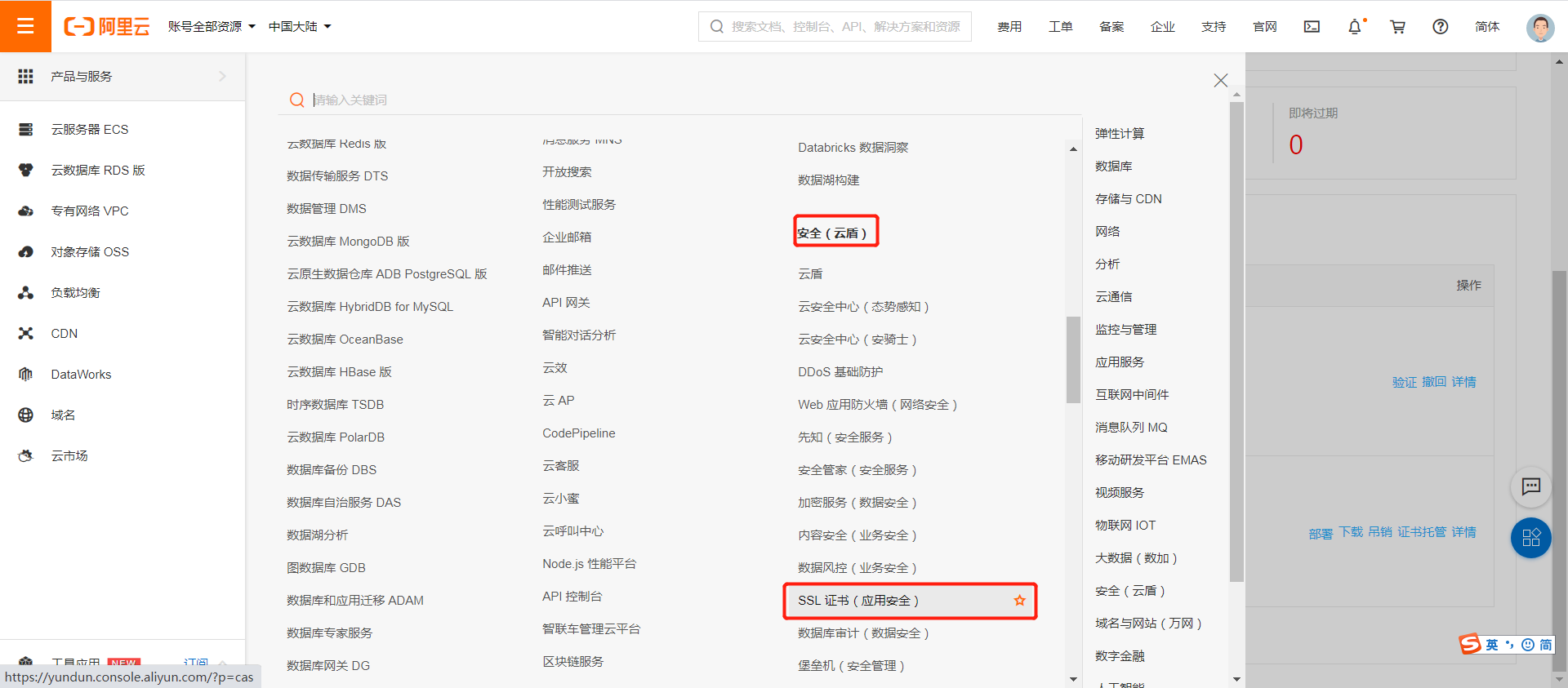Click the blue floating grid button
Image resolution: width=1568 pixels, height=688 pixels.
(1531, 538)
